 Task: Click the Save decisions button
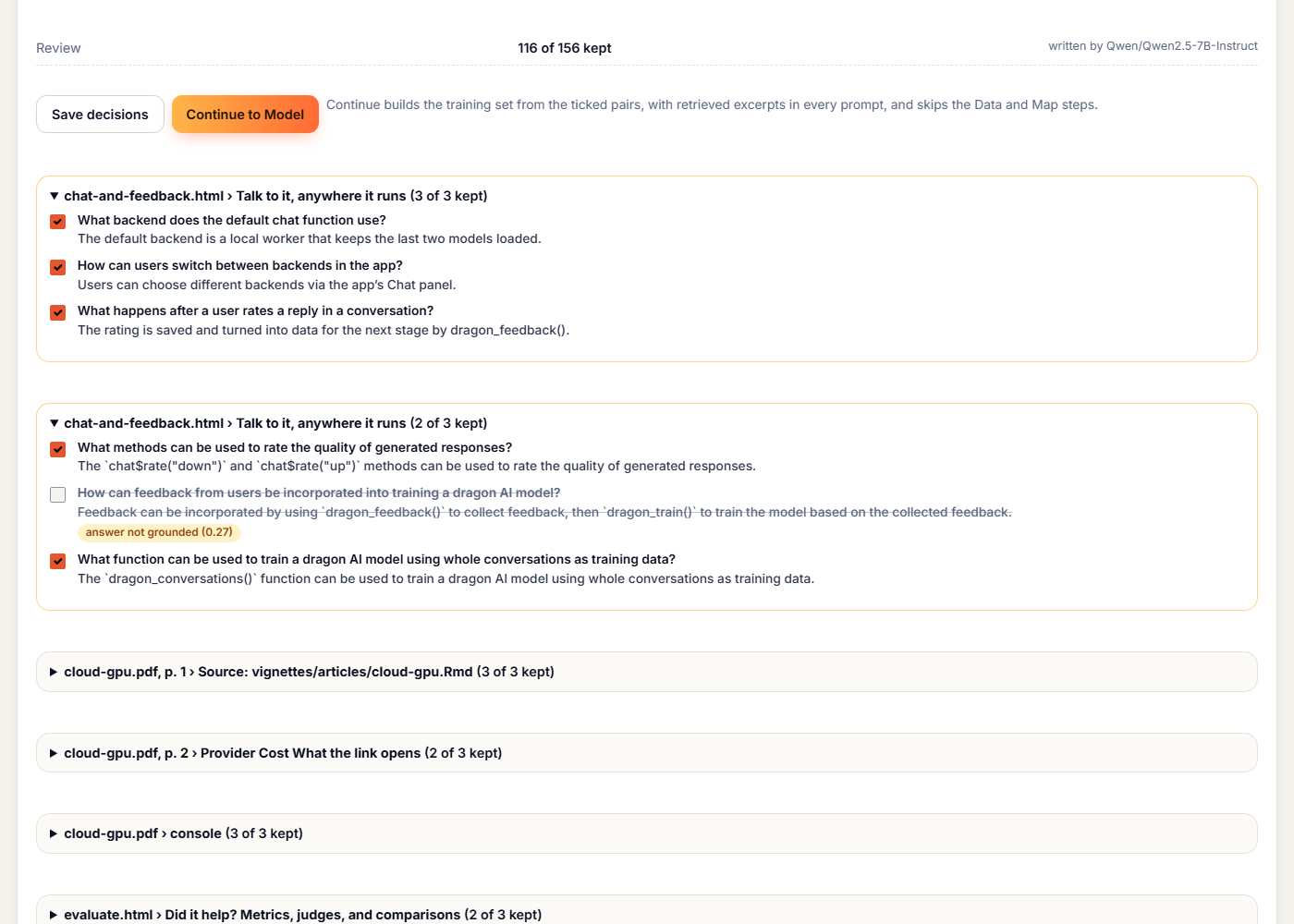tap(100, 115)
